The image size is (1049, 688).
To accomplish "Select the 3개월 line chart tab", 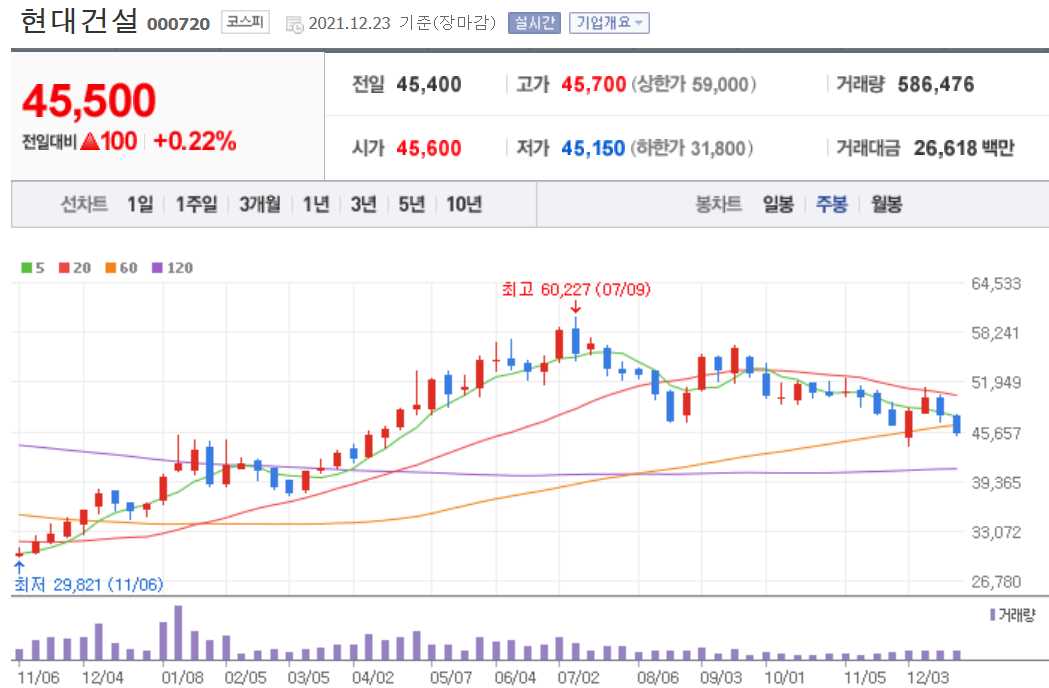I will click(x=260, y=203).
